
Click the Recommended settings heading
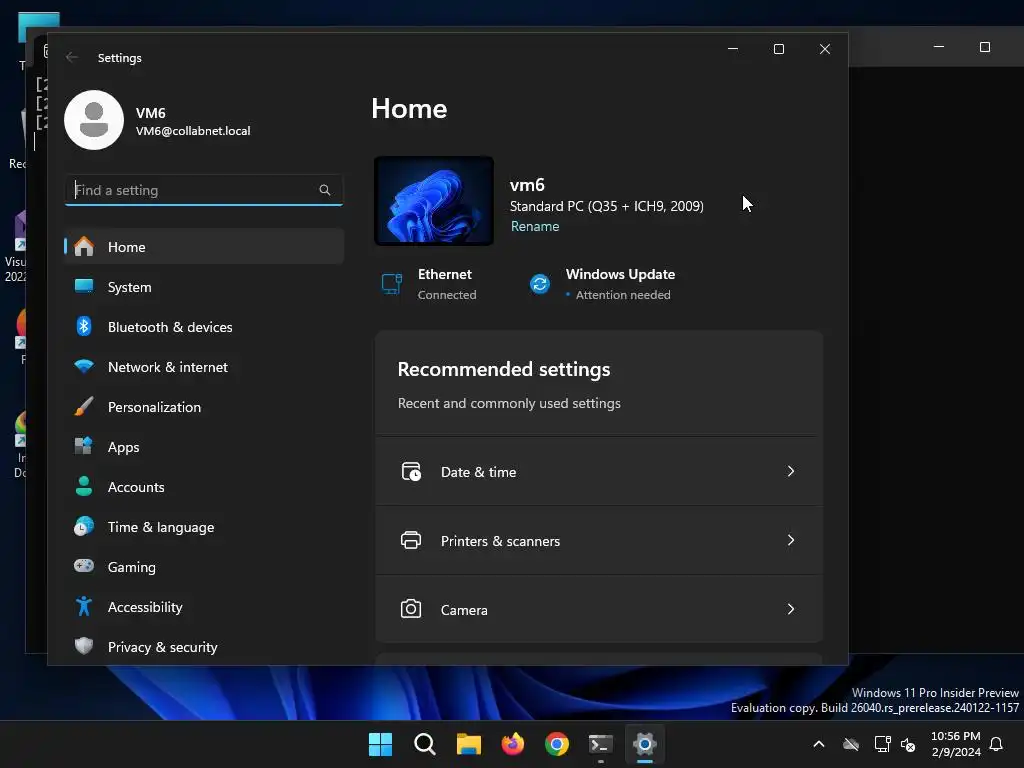point(504,369)
